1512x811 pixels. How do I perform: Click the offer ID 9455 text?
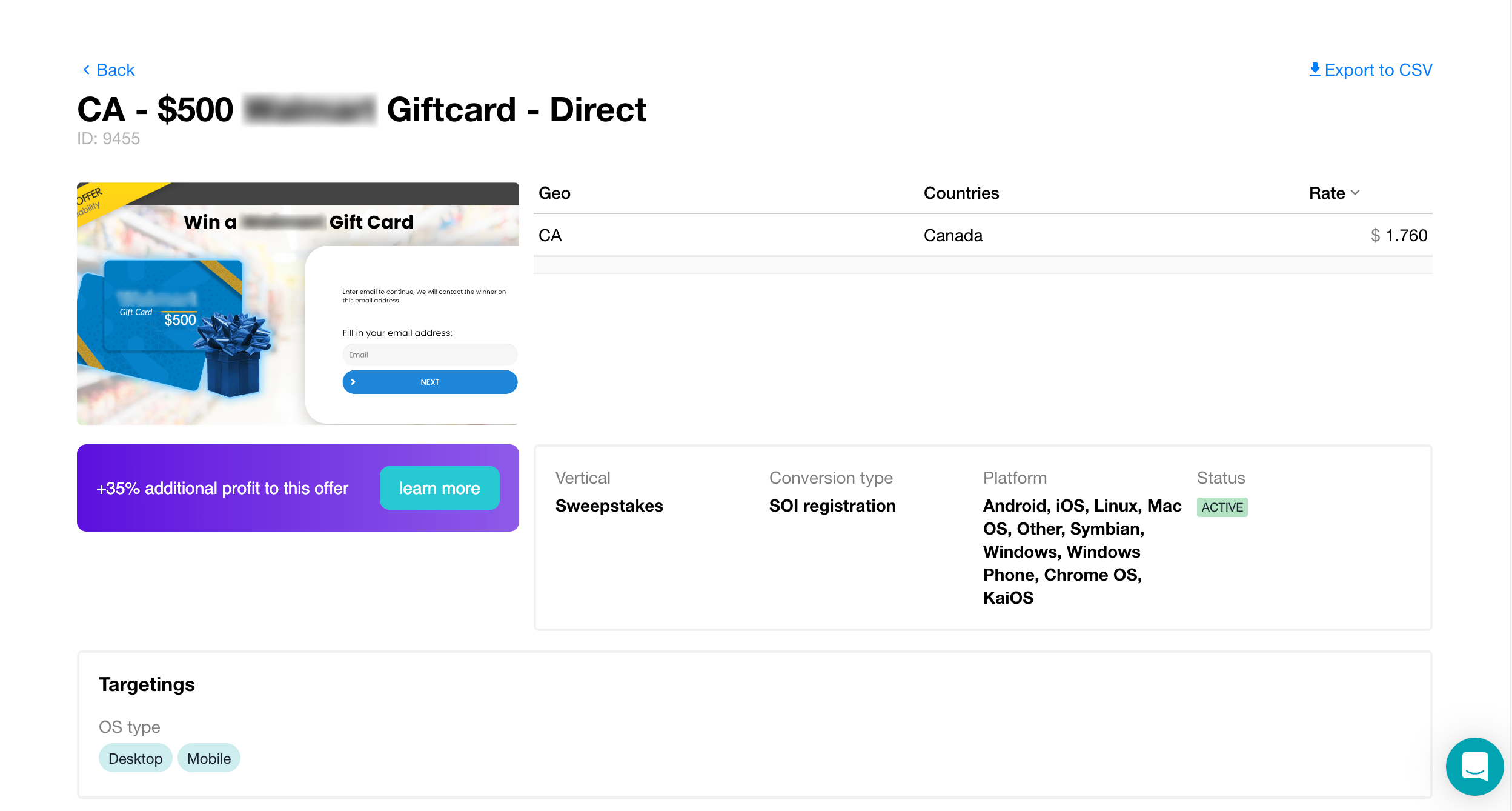(x=108, y=139)
